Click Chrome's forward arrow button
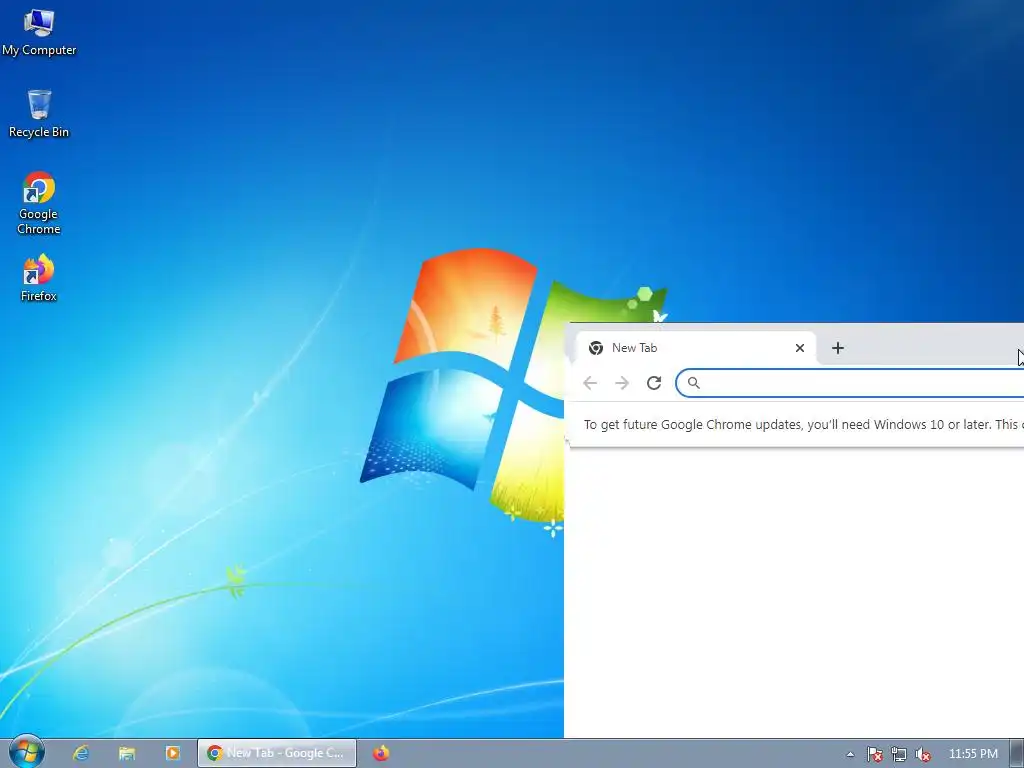 click(x=622, y=383)
